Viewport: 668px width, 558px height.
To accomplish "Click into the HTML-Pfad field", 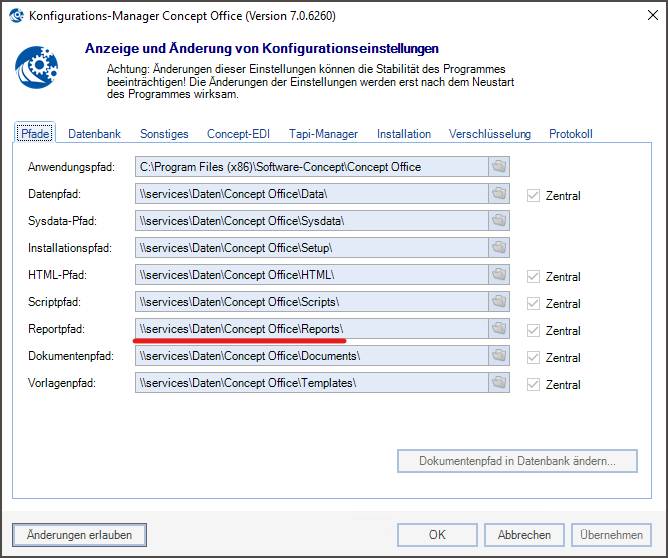I will click(x=311, y=275).
